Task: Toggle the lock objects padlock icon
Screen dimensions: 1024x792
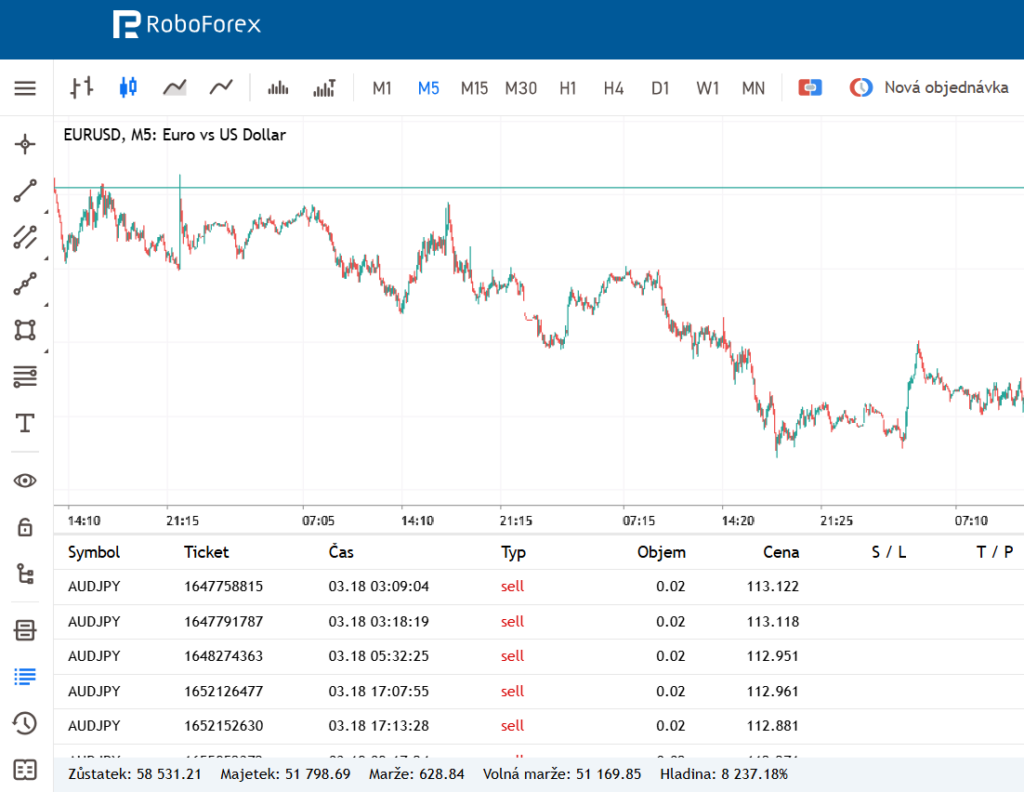Action: coord(25,528)
